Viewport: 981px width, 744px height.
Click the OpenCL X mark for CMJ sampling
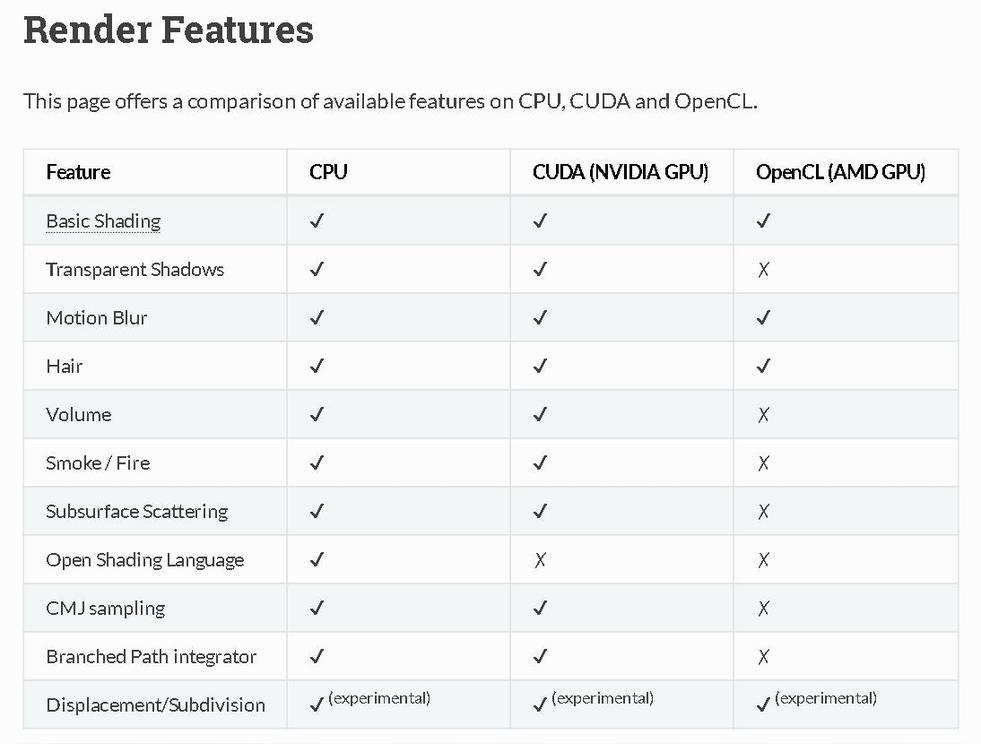pyautogui.click(x=763, y=608)
